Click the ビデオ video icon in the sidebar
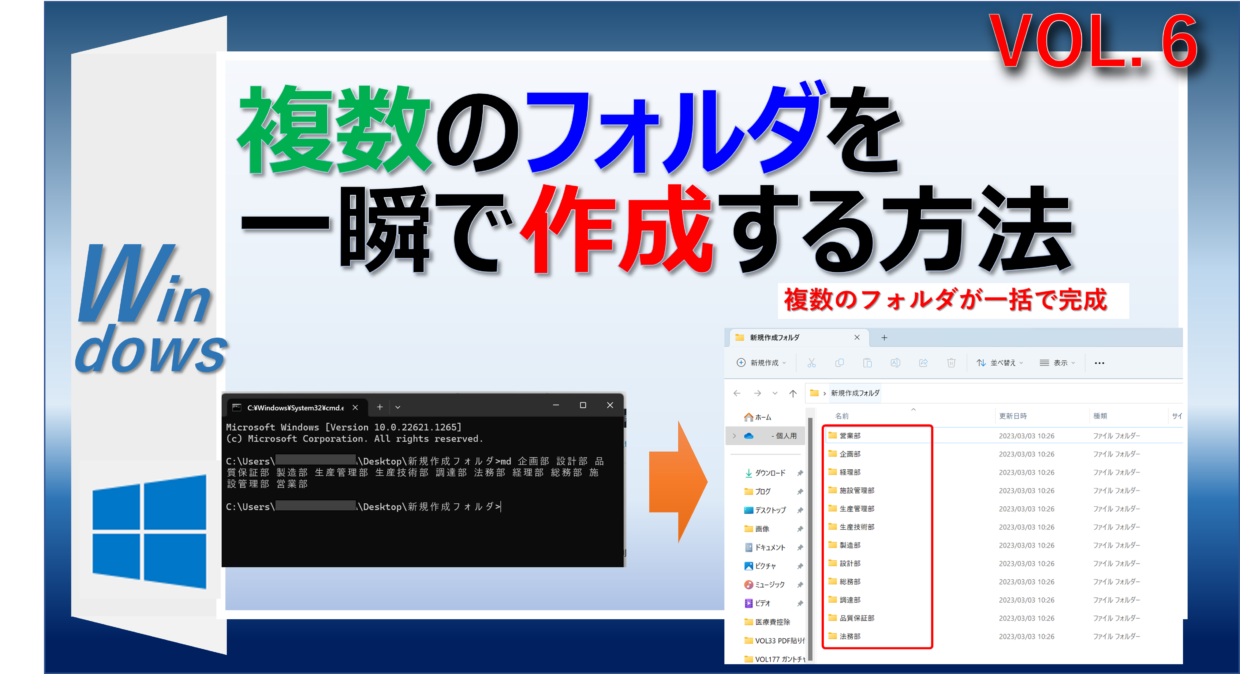 [748, 603]
